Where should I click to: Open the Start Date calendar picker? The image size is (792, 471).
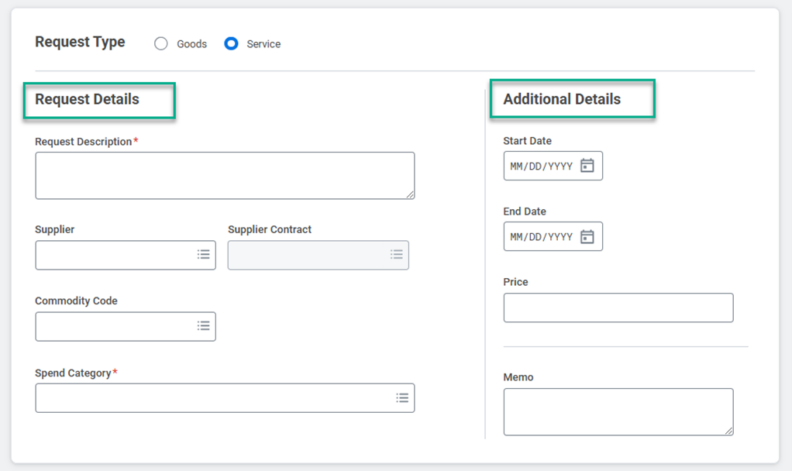[x=587, y=166]
